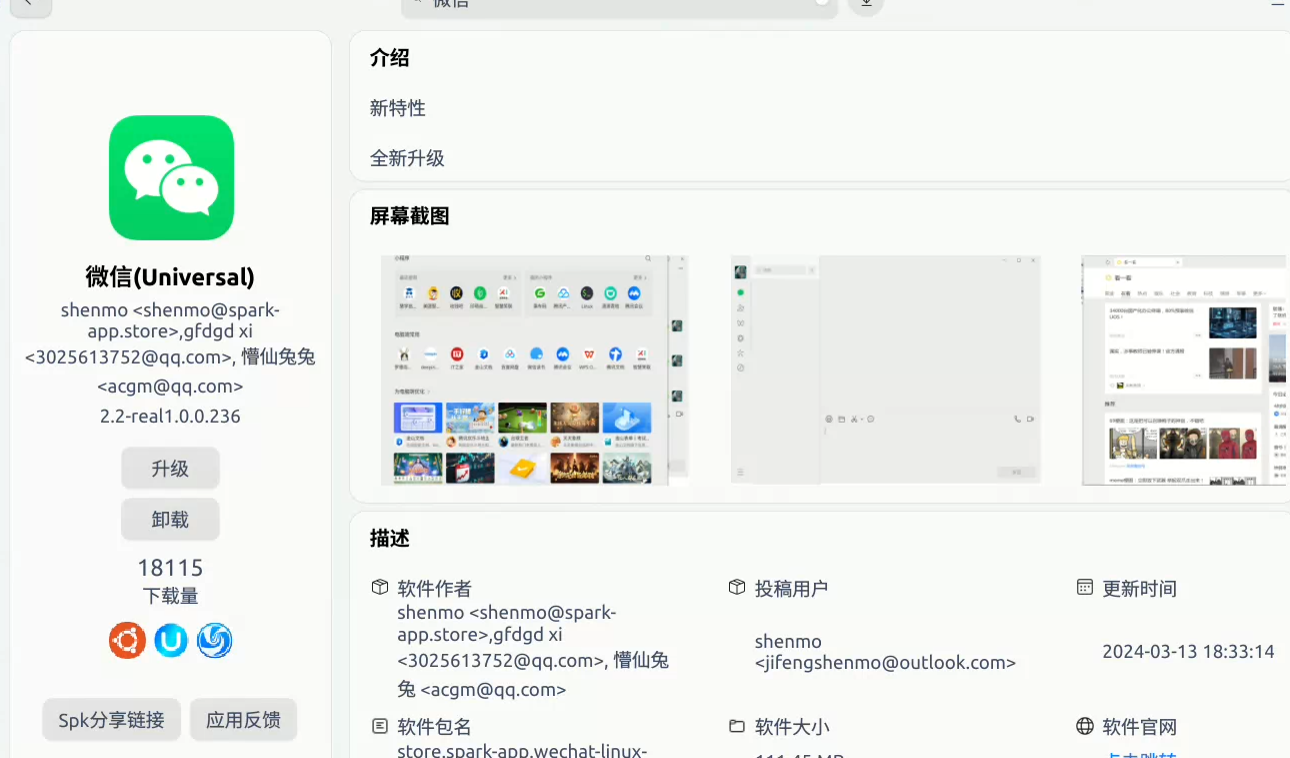
Task: Click the box icon beside 投稿用户
Action: click(737, 587)
